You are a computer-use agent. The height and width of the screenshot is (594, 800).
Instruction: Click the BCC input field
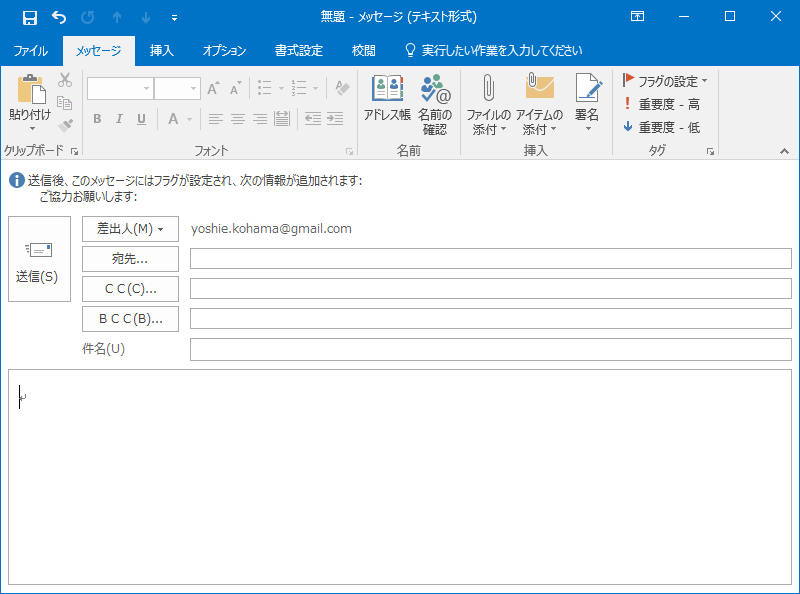click(491, 319)
